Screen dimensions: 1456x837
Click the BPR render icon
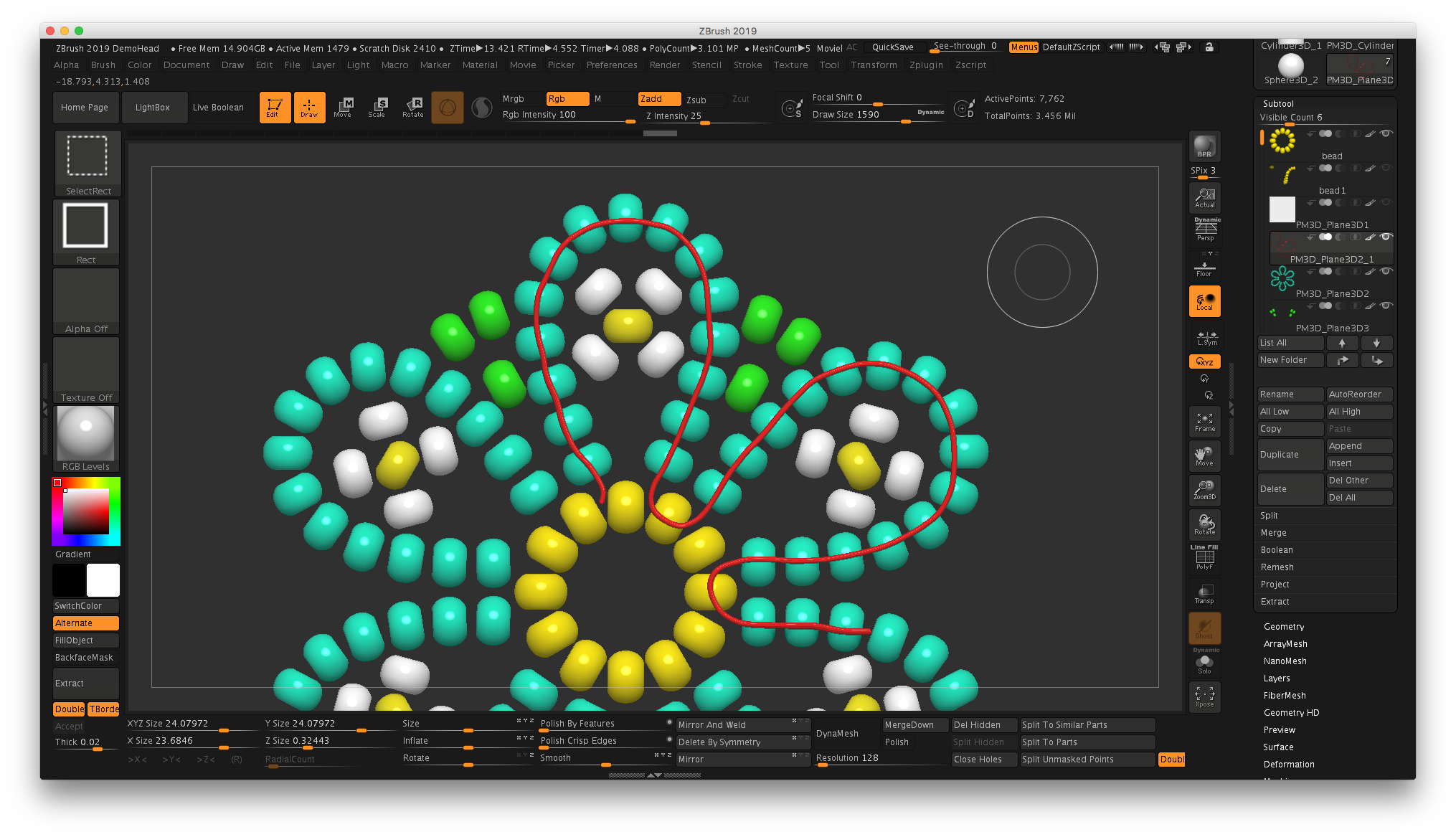1204,146
